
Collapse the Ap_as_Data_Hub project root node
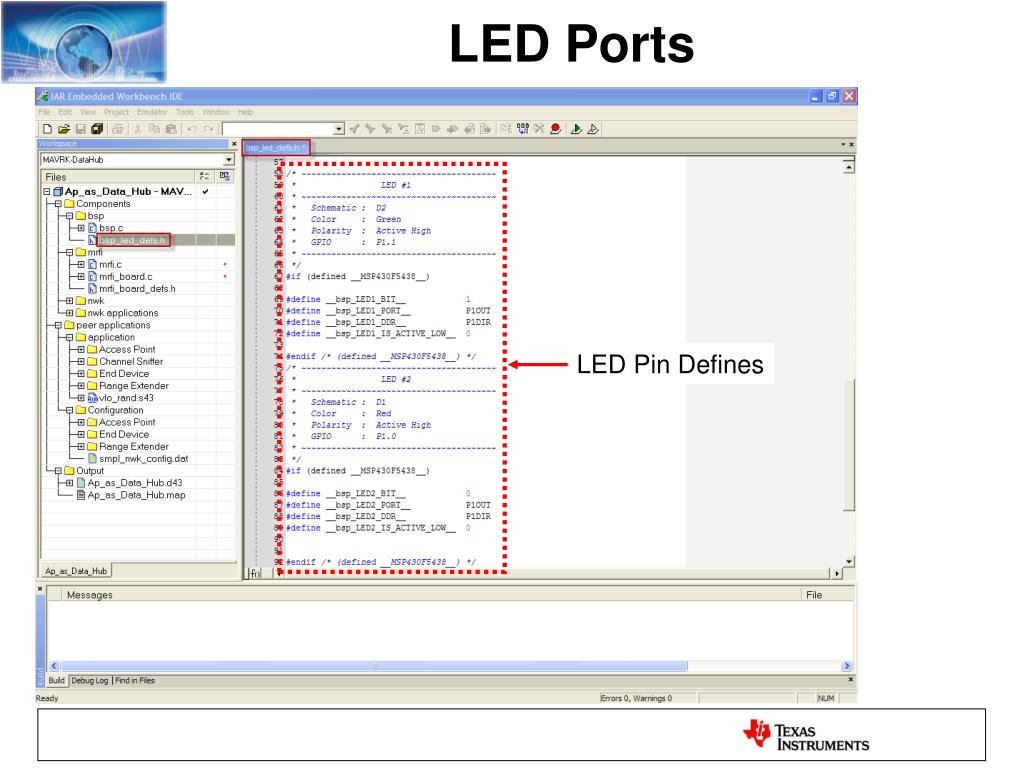(46, 192)
